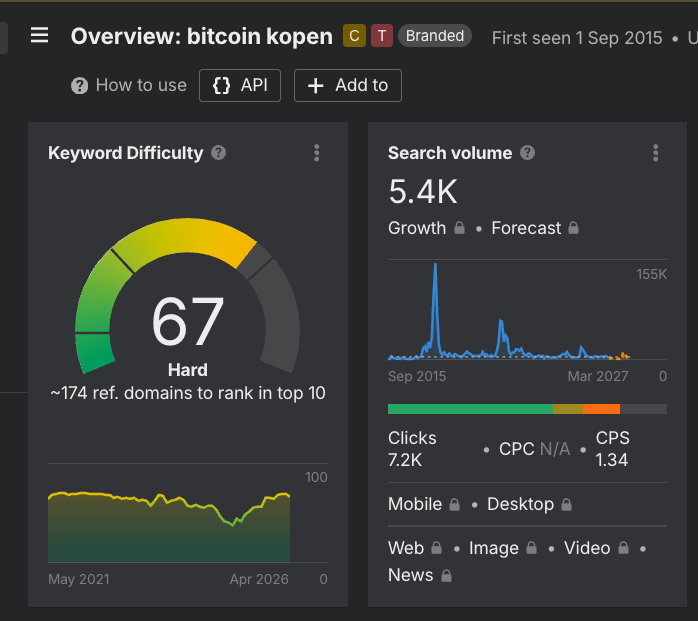Click the 5.4K search volume value
This screenshot has height=621, width=698.
pyautogui.click(x=423, y=192)
